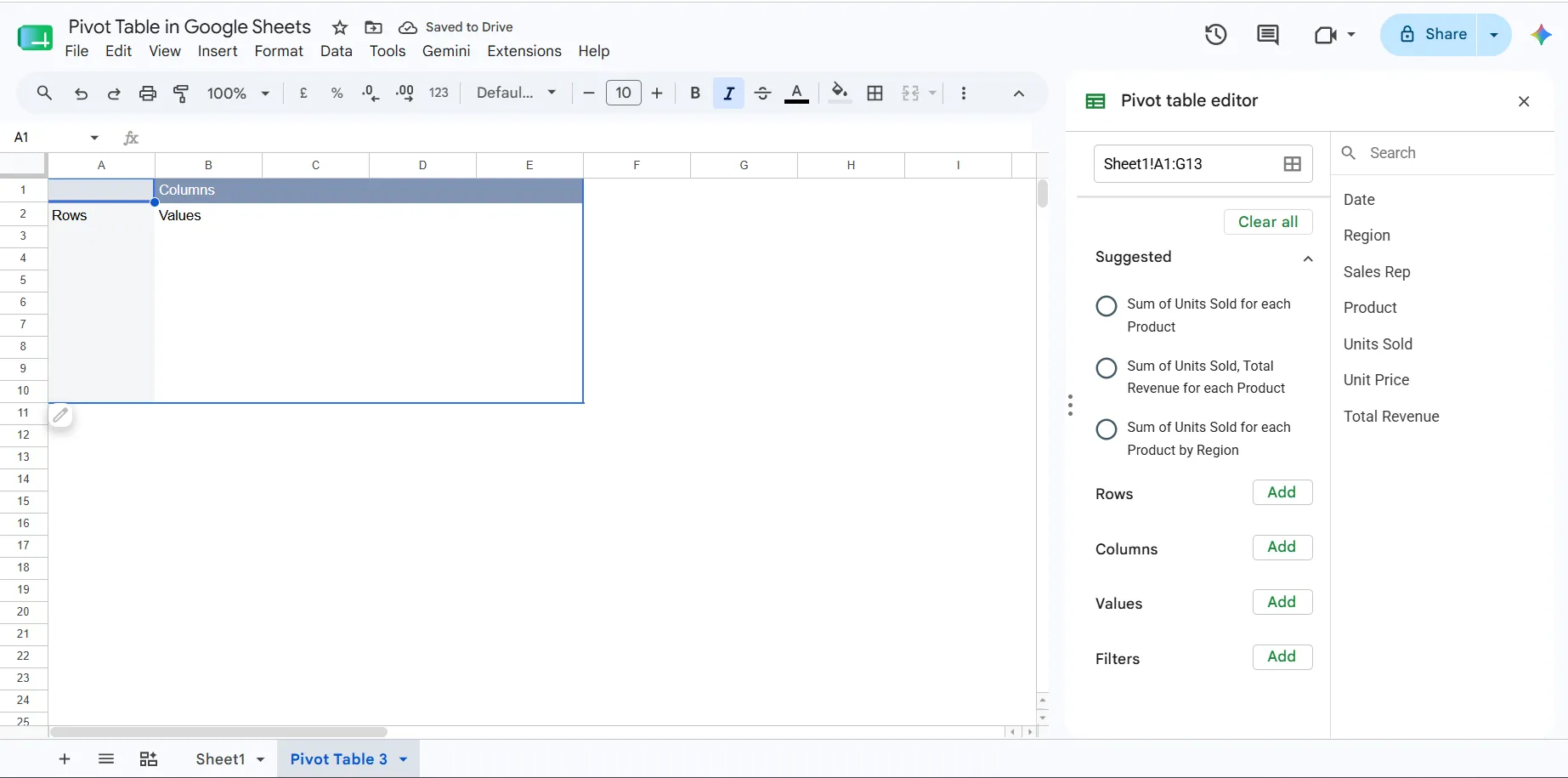This screenshot has width=1568, height=778.
Task: Close the Pivot table editor
Action: (x=1524, y=101)
